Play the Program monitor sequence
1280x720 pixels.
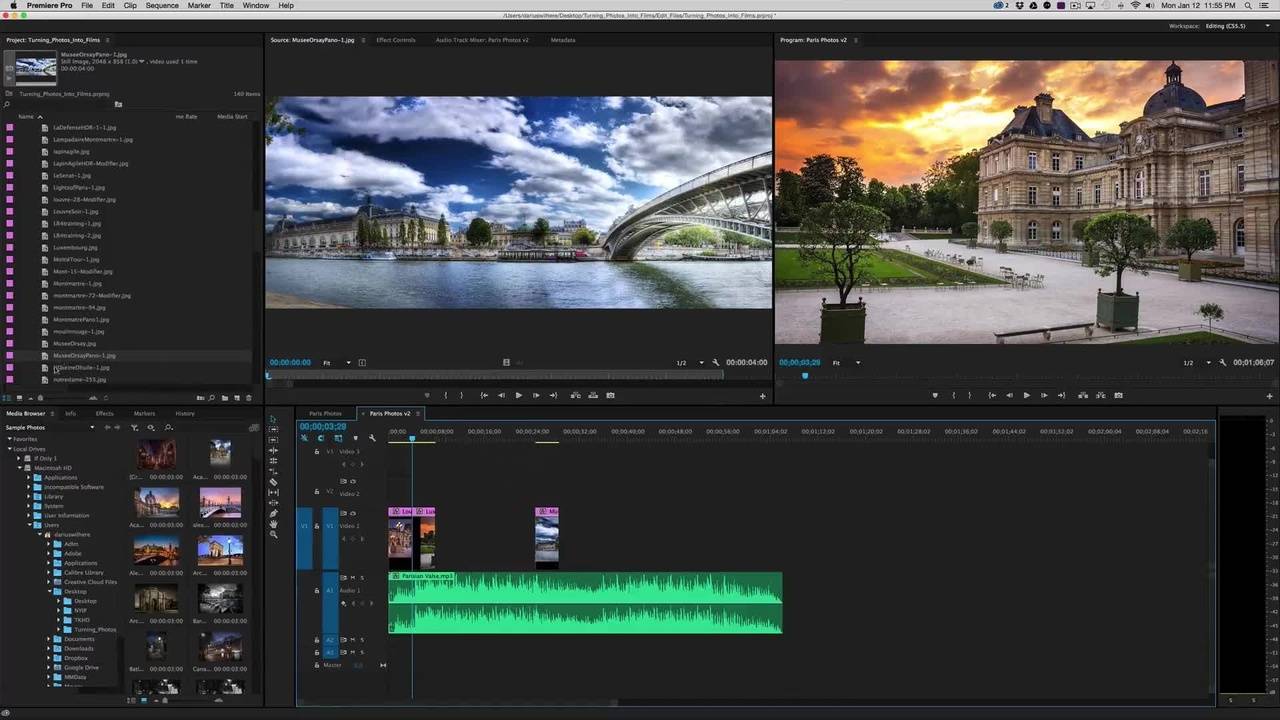(1026, 395)
